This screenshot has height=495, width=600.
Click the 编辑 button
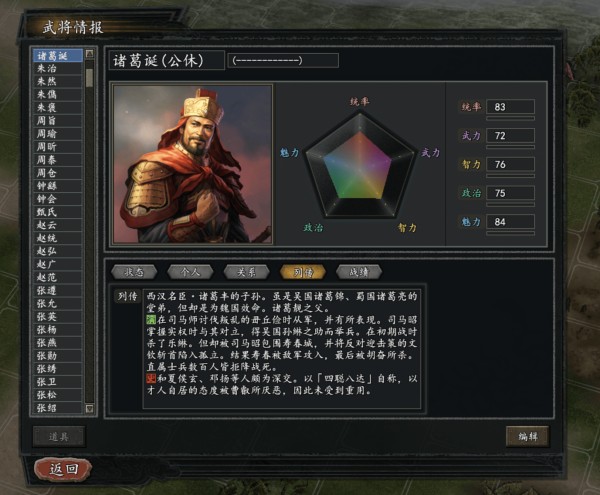(x=528, y=436)
